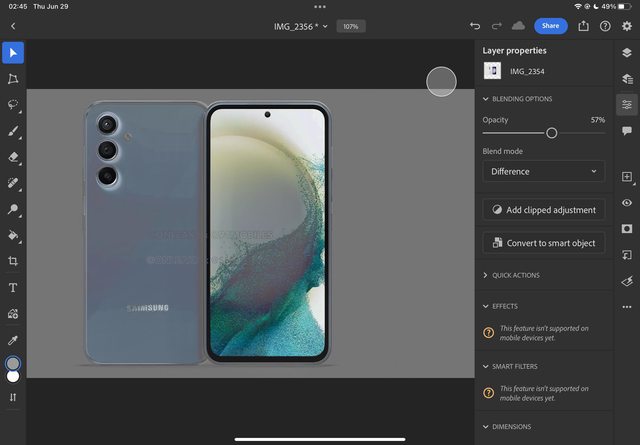
Task: Expand the Quick Actions section
Action: (486, 275)
